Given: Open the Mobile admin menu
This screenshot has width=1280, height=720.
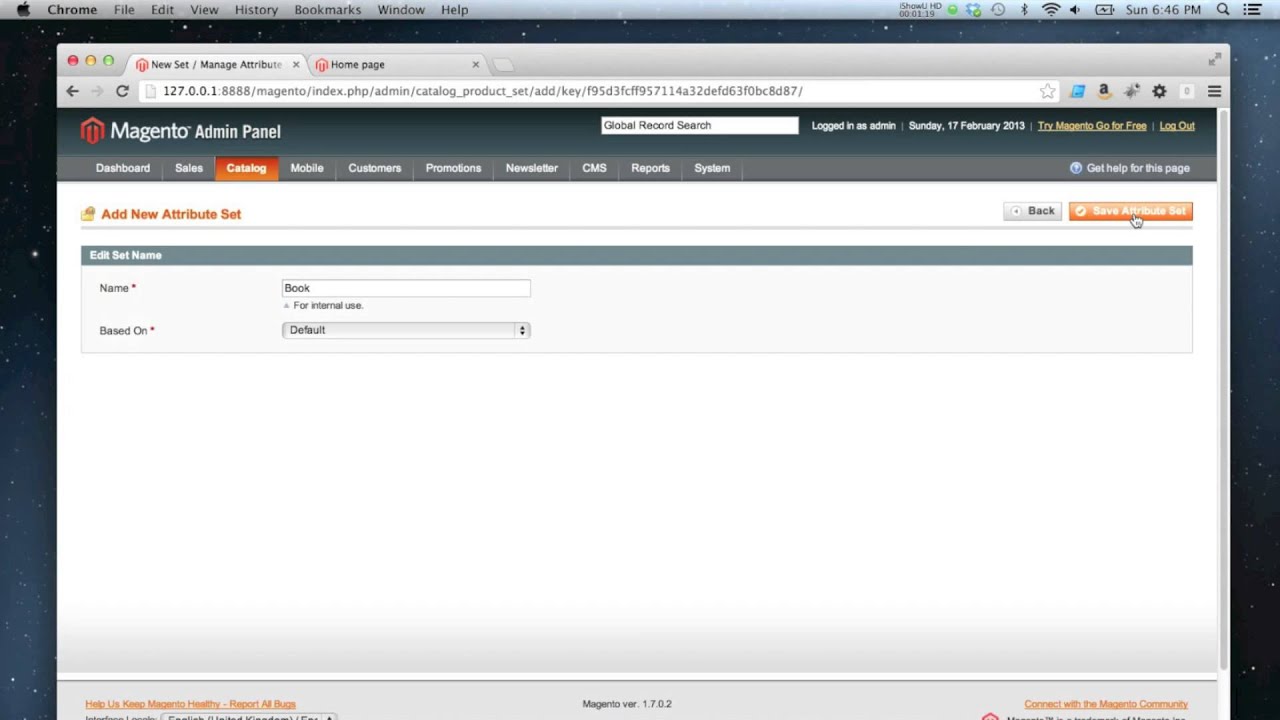Looking at the screenshot, I should pos(307,168).
